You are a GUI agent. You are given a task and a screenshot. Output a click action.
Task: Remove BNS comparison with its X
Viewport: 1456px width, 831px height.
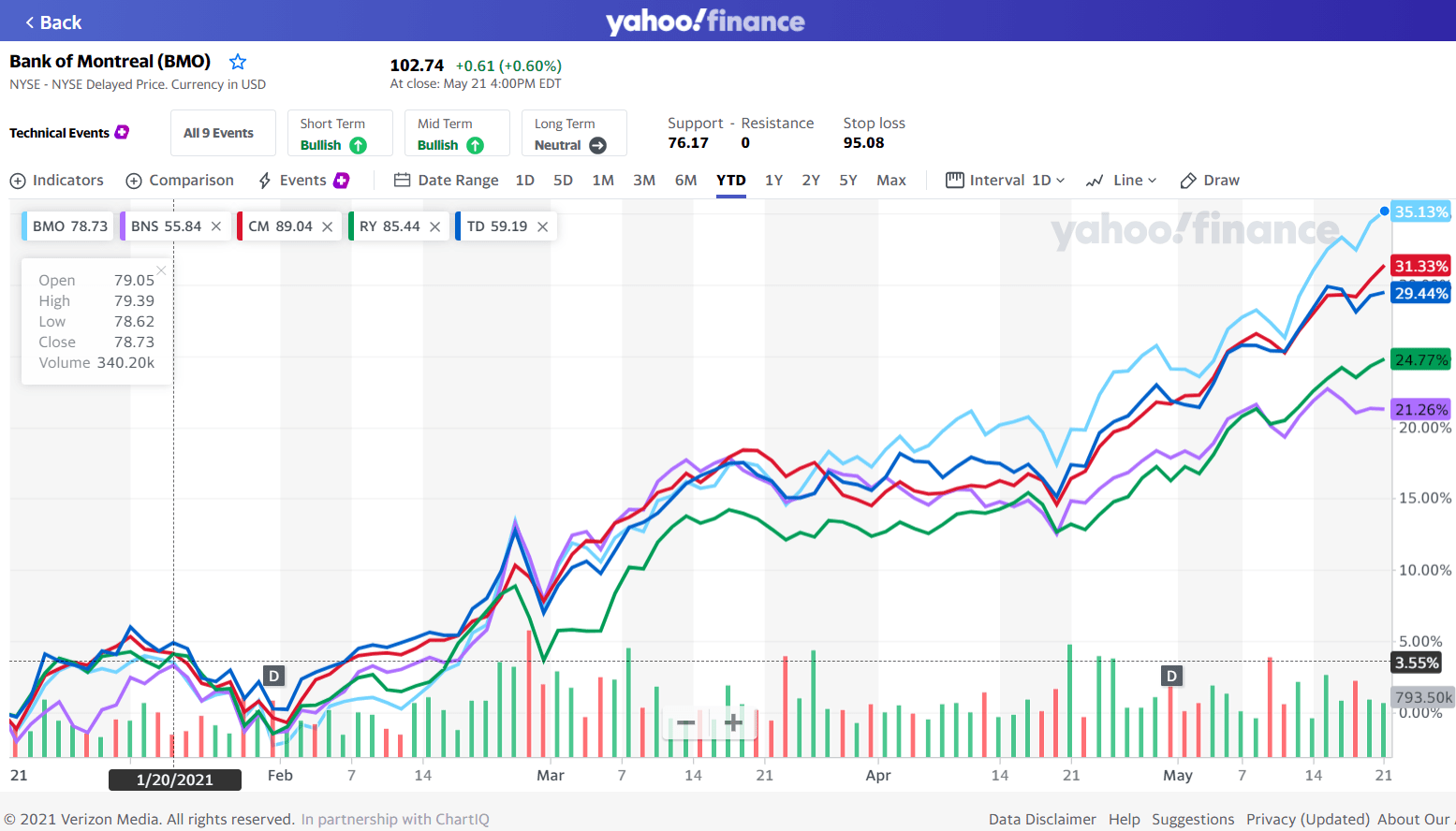click(x=216, y=226)
